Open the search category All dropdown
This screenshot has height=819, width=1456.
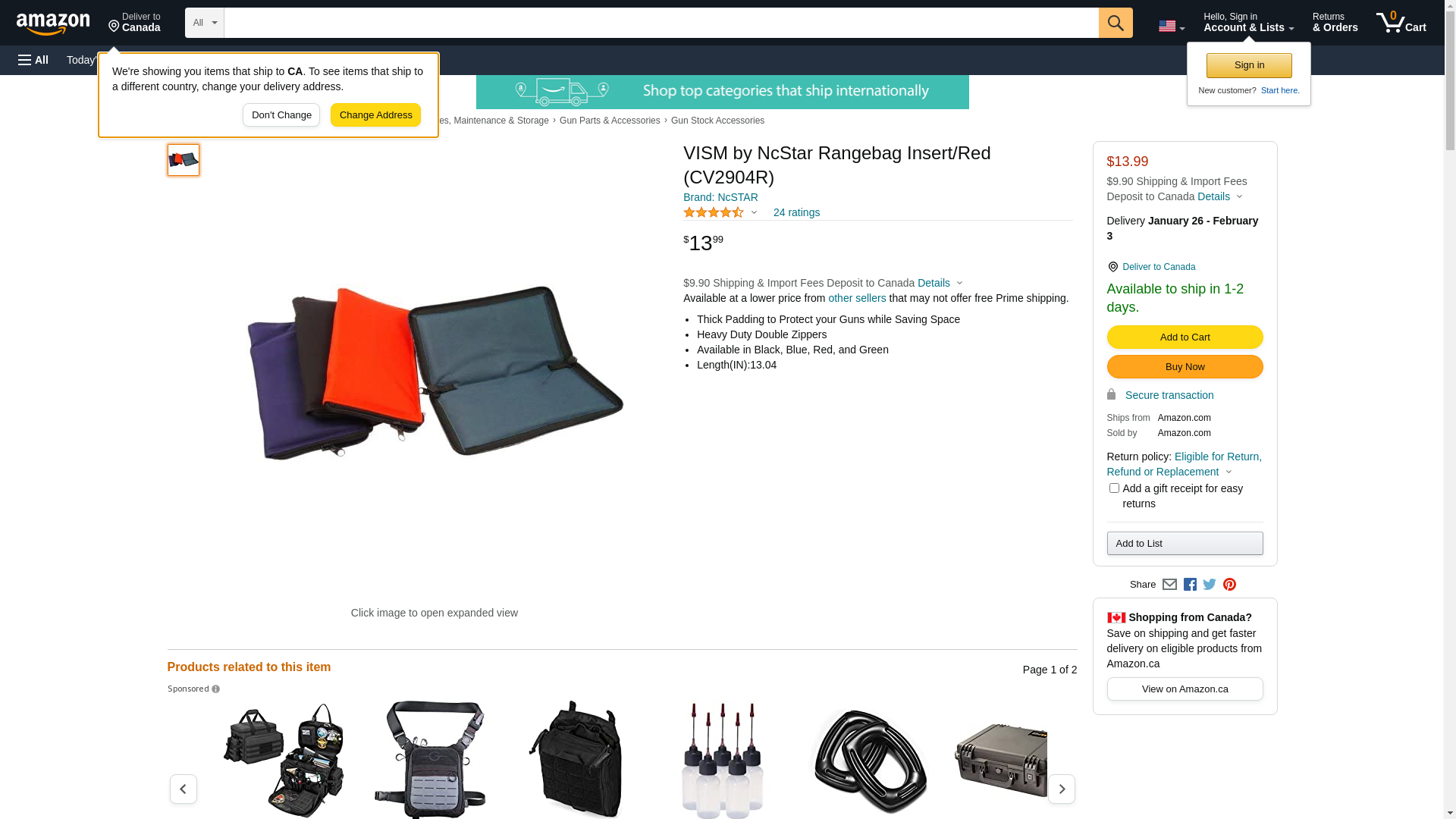coord(205,23)
